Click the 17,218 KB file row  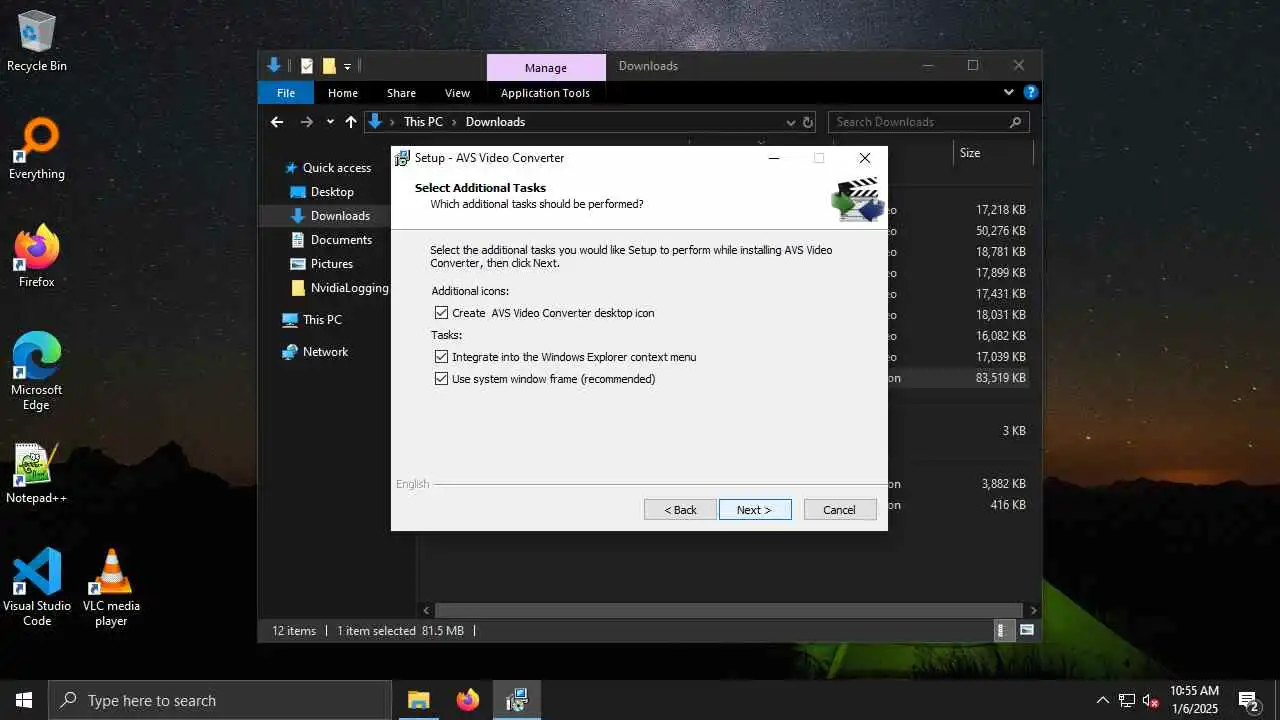[959, 210]
